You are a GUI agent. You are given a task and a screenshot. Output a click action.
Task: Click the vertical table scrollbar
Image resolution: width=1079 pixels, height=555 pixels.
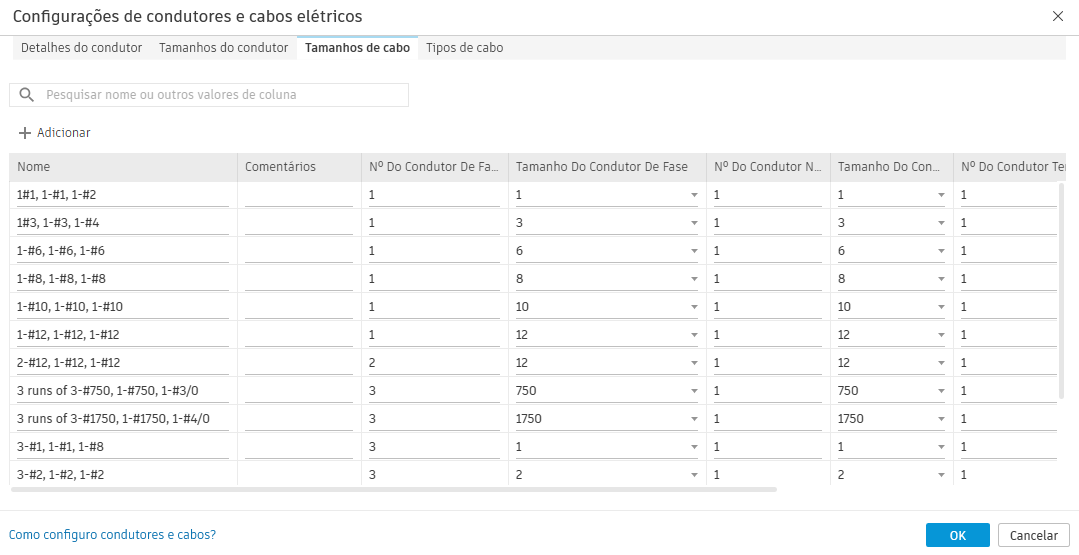(x=1061, y=290)
